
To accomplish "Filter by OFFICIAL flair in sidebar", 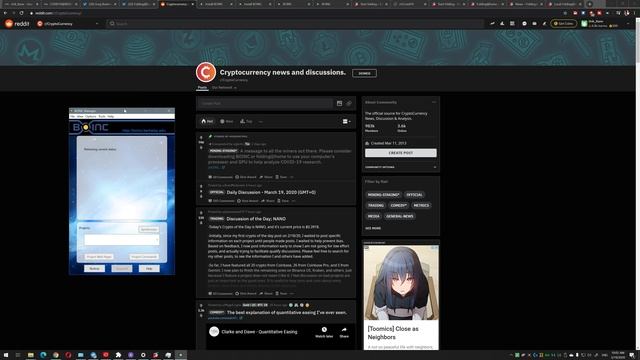I will [x=414, y=195].
